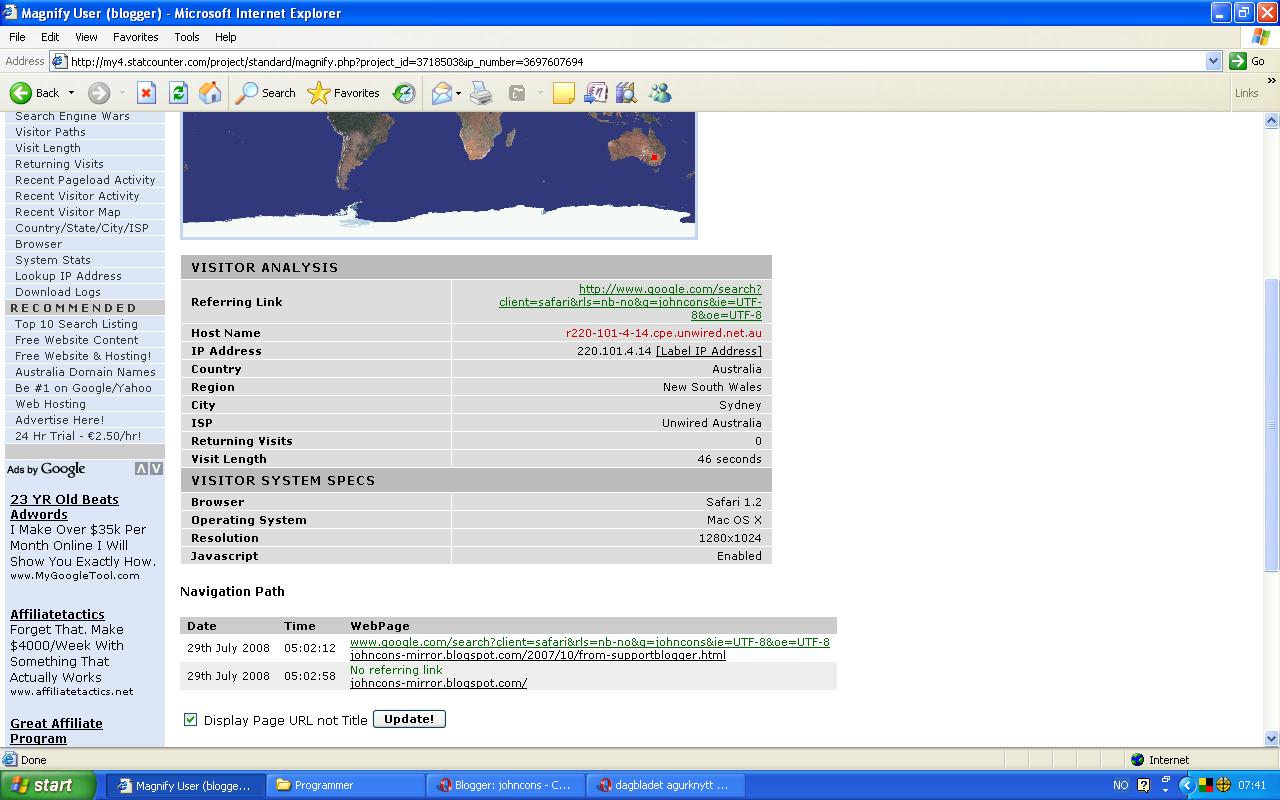Open the from-supportblogger.html page link
The image size is (1280, 800).
[538, 655]
